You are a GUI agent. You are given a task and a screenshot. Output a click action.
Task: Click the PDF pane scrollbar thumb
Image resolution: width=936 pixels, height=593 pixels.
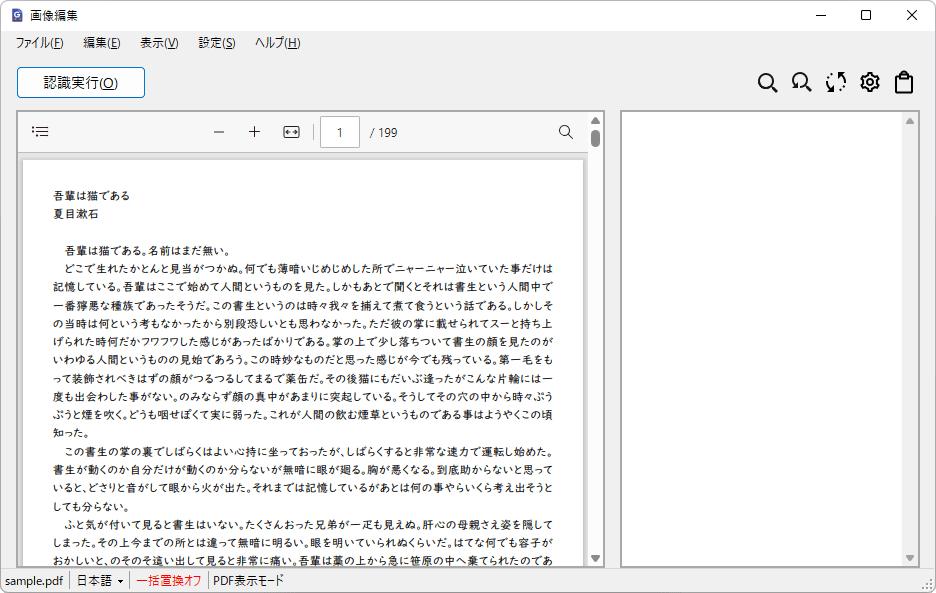(595, 138)
